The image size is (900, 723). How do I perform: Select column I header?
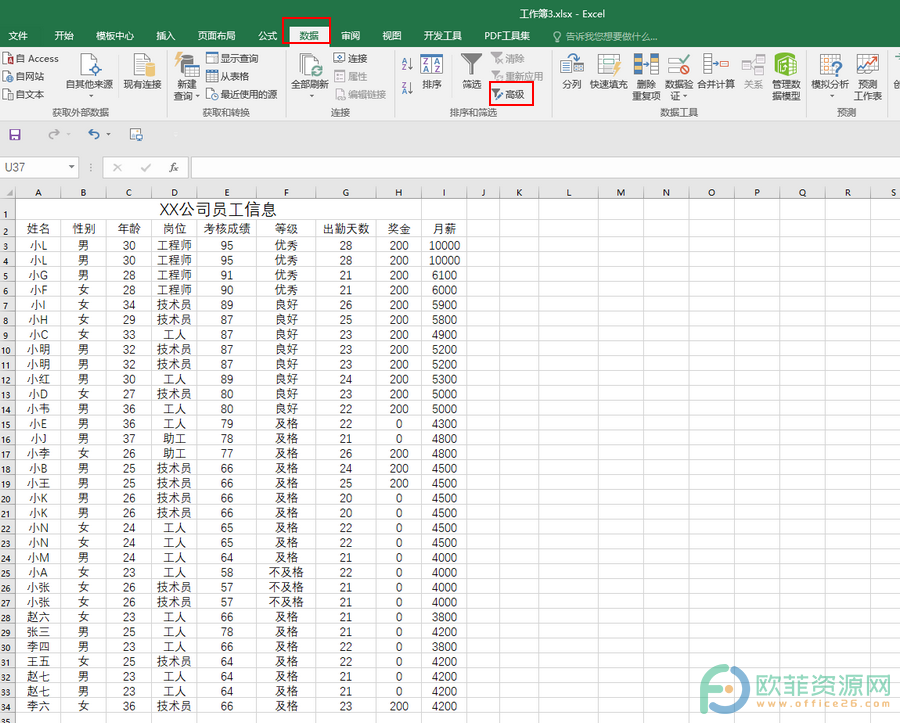coord(444,193)
